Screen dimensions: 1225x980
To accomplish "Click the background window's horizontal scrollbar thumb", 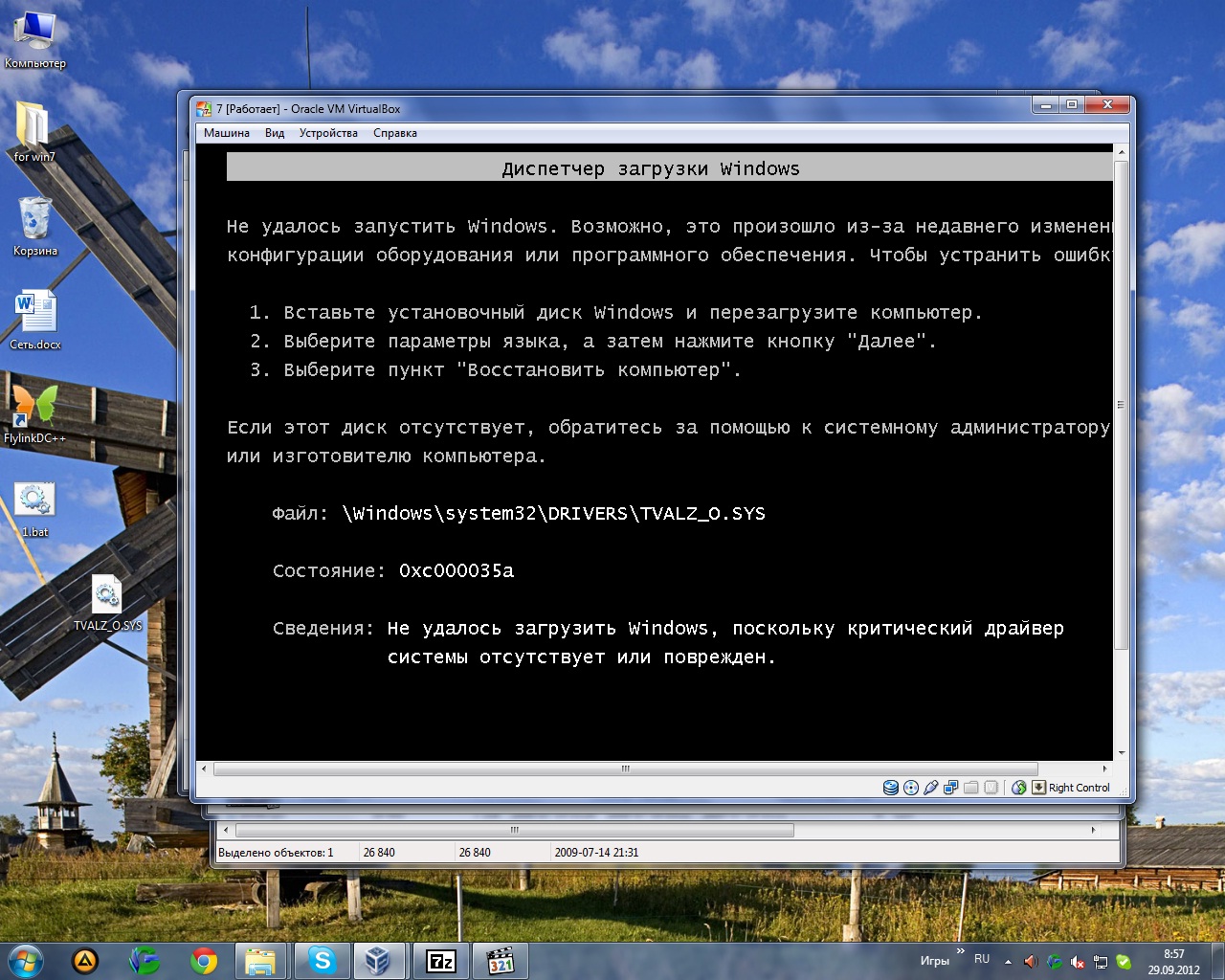I will pos(514,830).
